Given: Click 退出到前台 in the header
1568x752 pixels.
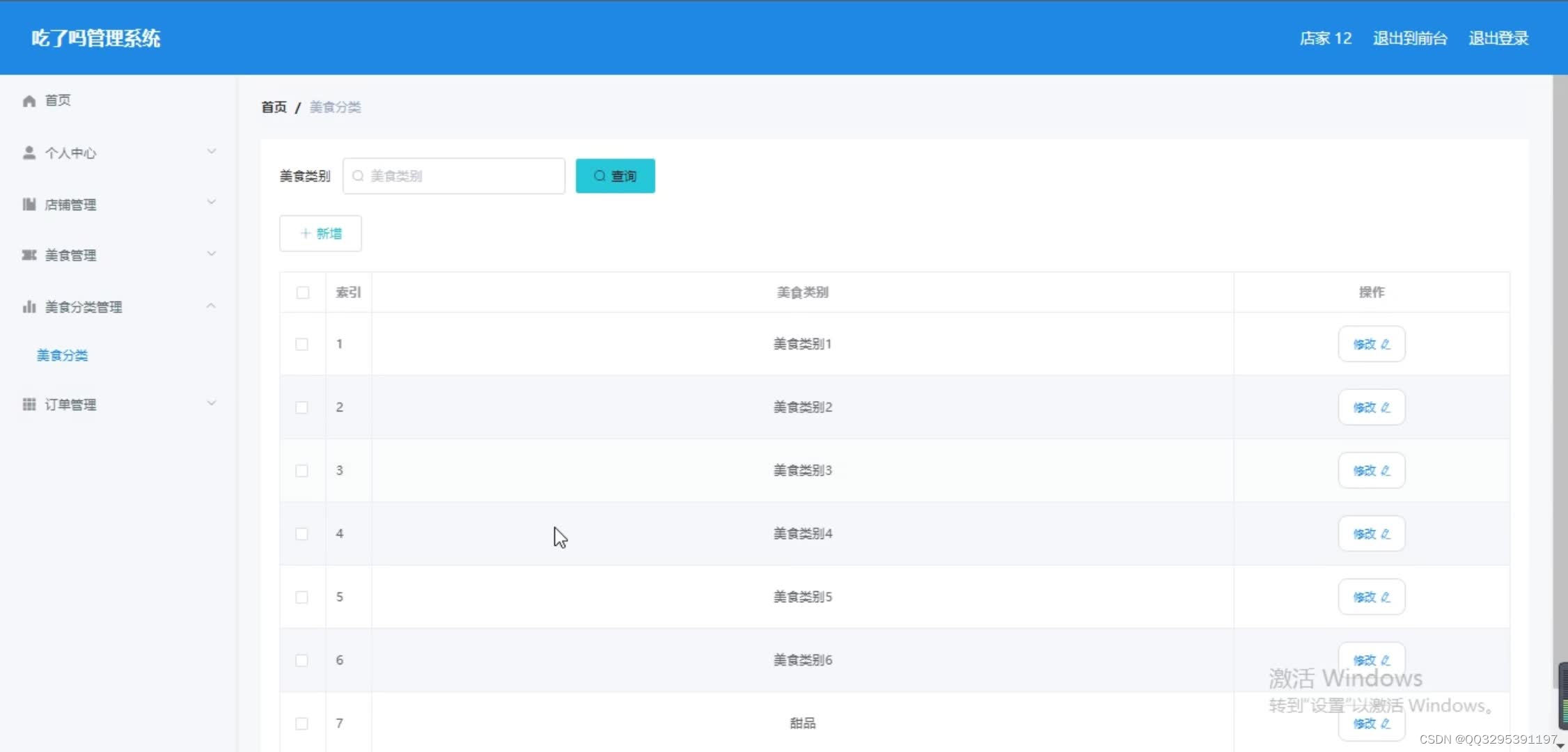Looking at the screenshot, I should pyautogui.click(x=1410, y=38).
